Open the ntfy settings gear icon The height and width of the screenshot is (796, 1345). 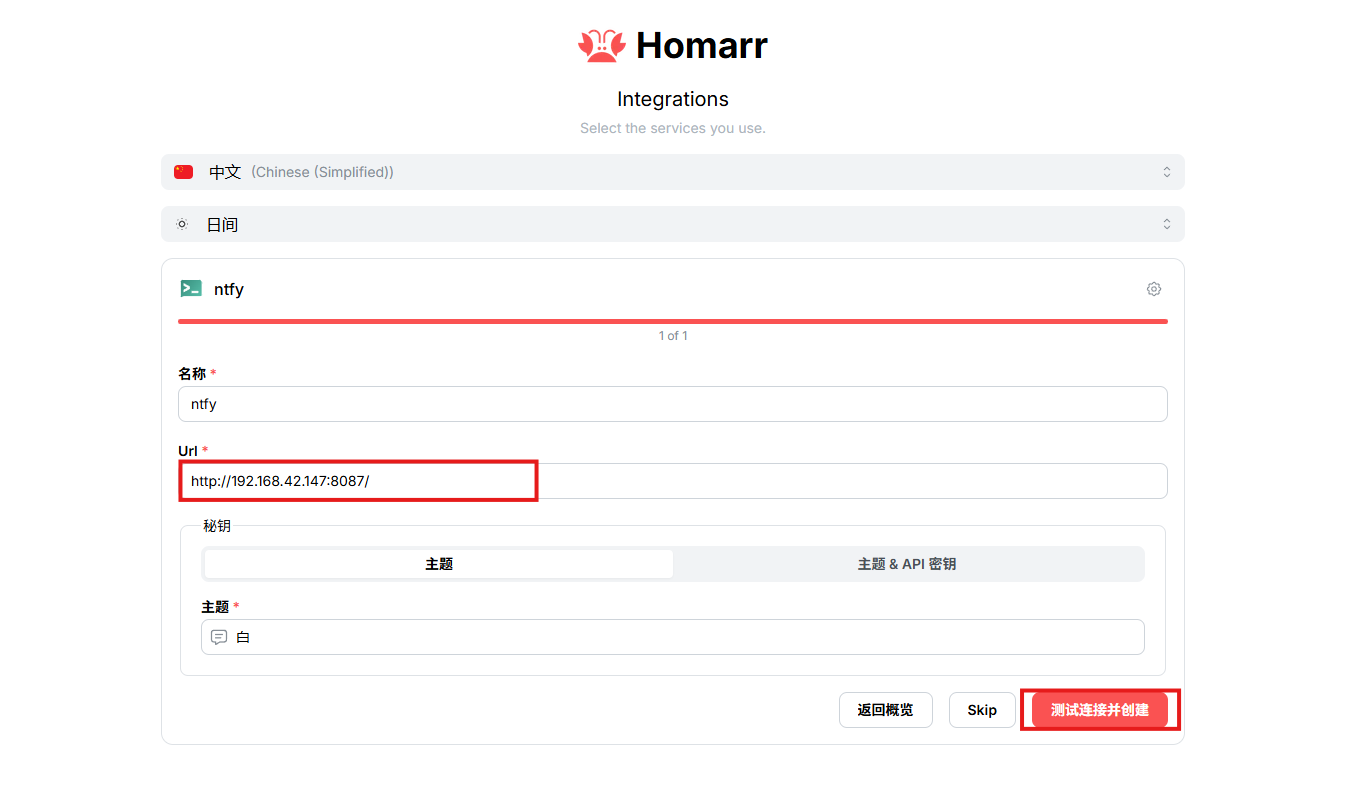1154,289
